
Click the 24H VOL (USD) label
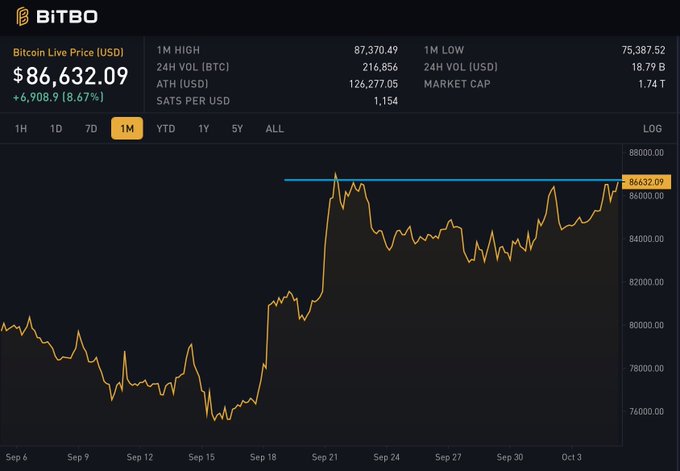pos(461,67)
